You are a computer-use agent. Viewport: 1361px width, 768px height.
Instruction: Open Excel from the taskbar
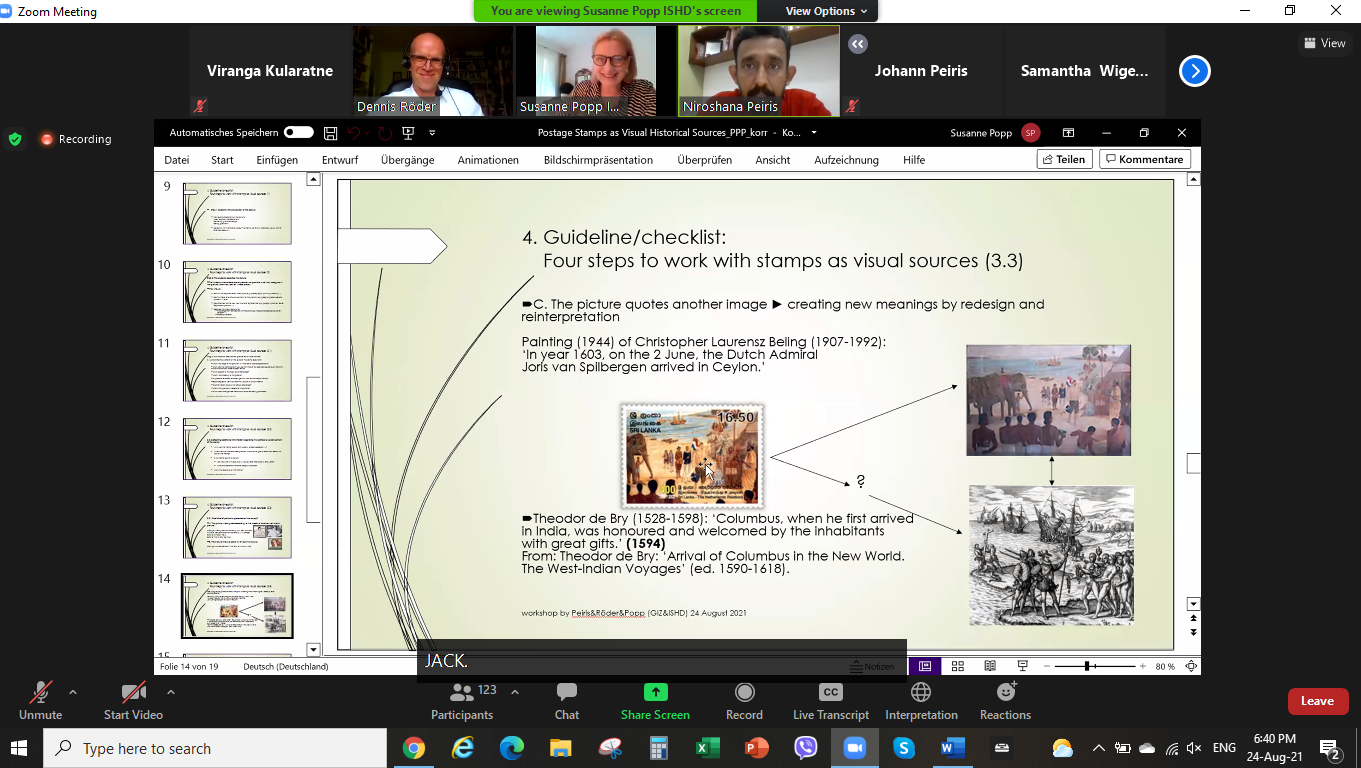coord(707,748)
